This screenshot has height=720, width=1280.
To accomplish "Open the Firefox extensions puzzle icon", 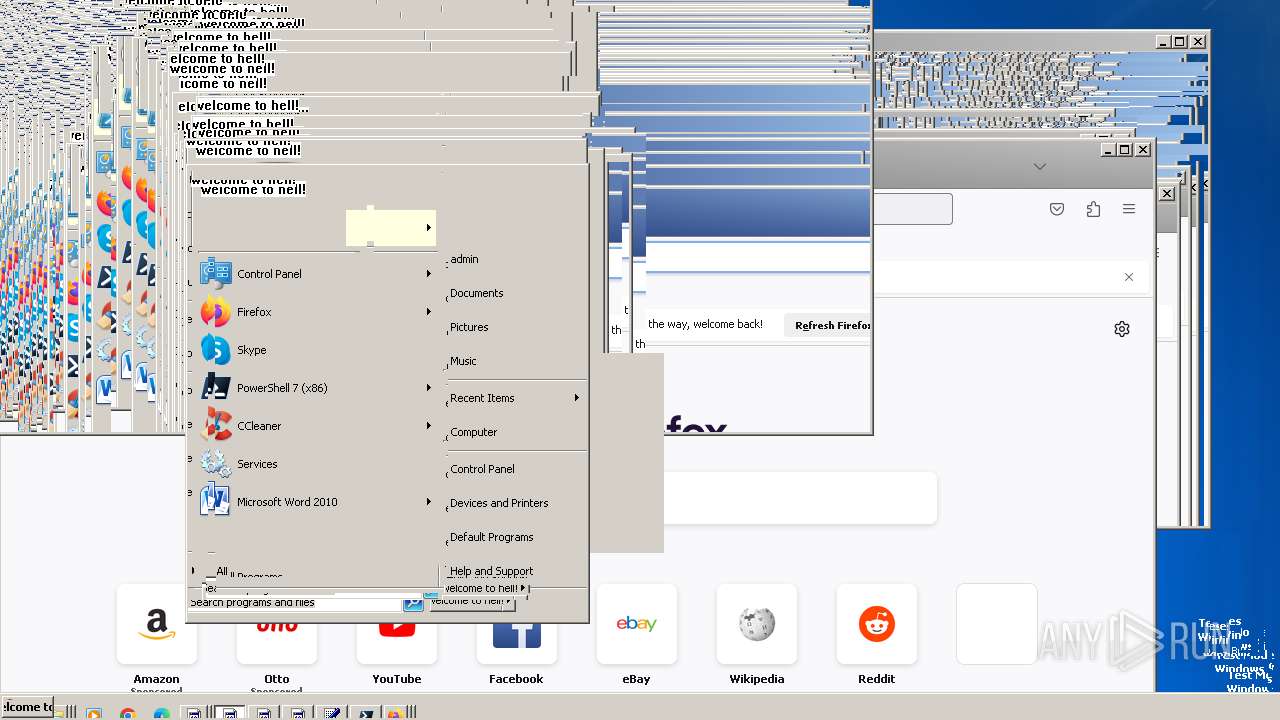I will coord(1093,209).
